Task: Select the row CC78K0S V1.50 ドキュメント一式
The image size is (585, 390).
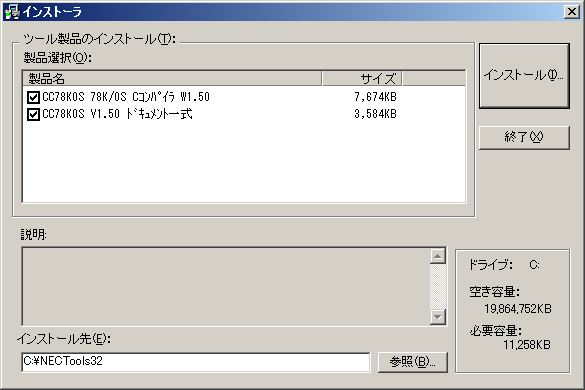Action: tap(244, 114)
